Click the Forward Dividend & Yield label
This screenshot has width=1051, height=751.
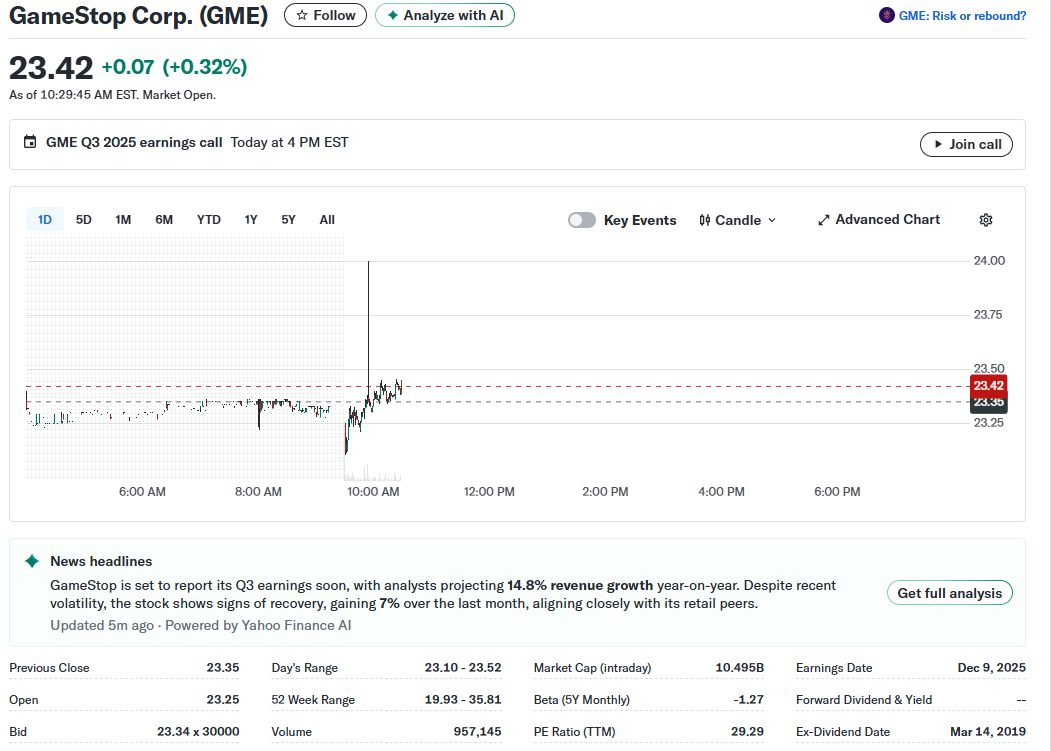pyautogui.click(x=864, y=700)
